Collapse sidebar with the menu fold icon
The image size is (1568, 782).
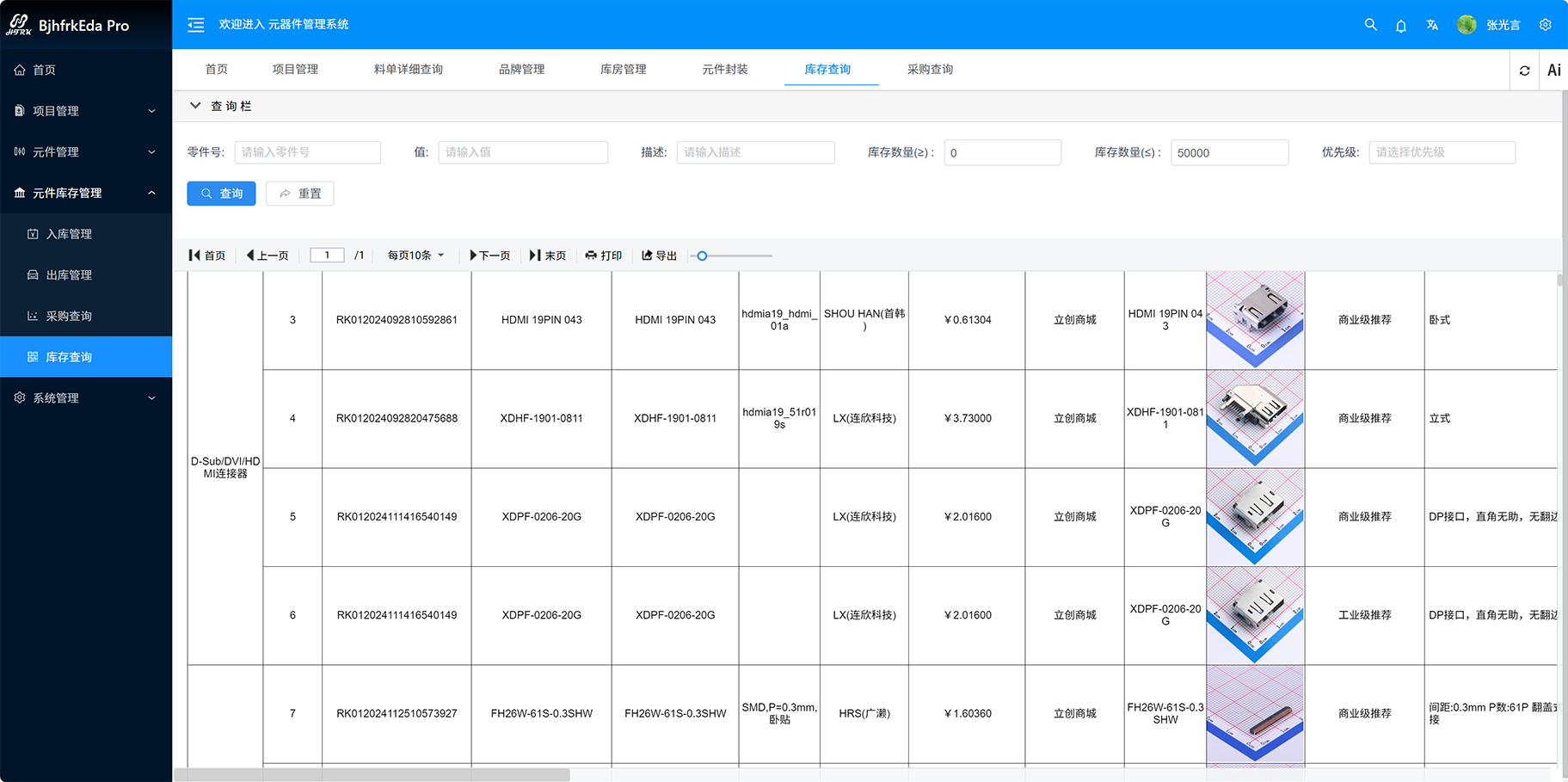[x=196, y=25]
